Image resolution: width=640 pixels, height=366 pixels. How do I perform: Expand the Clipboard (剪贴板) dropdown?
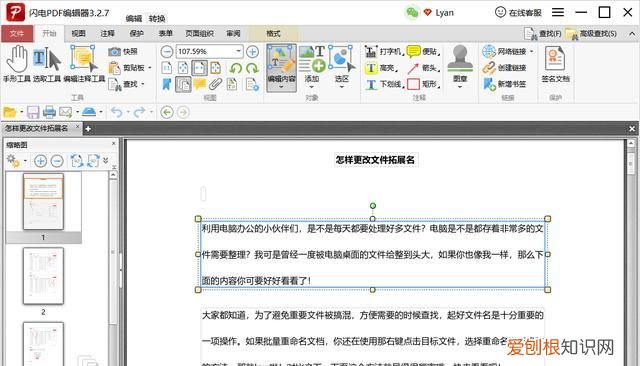click(150, 68)
